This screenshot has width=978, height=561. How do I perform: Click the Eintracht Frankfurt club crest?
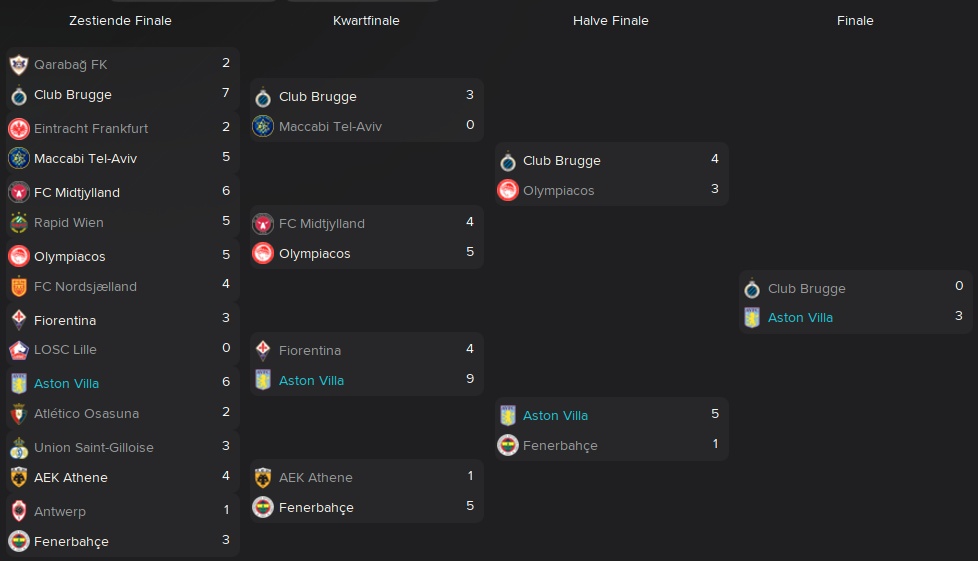point(19,129)
